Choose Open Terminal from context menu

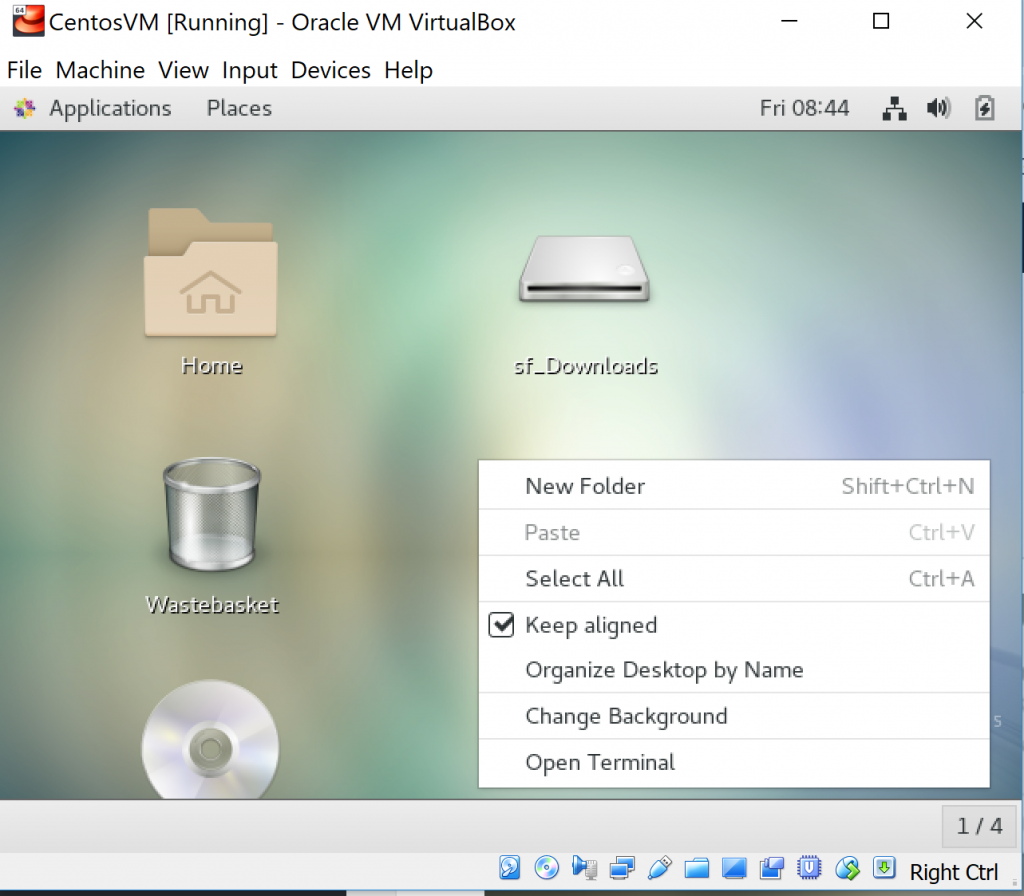coord(734,762)
